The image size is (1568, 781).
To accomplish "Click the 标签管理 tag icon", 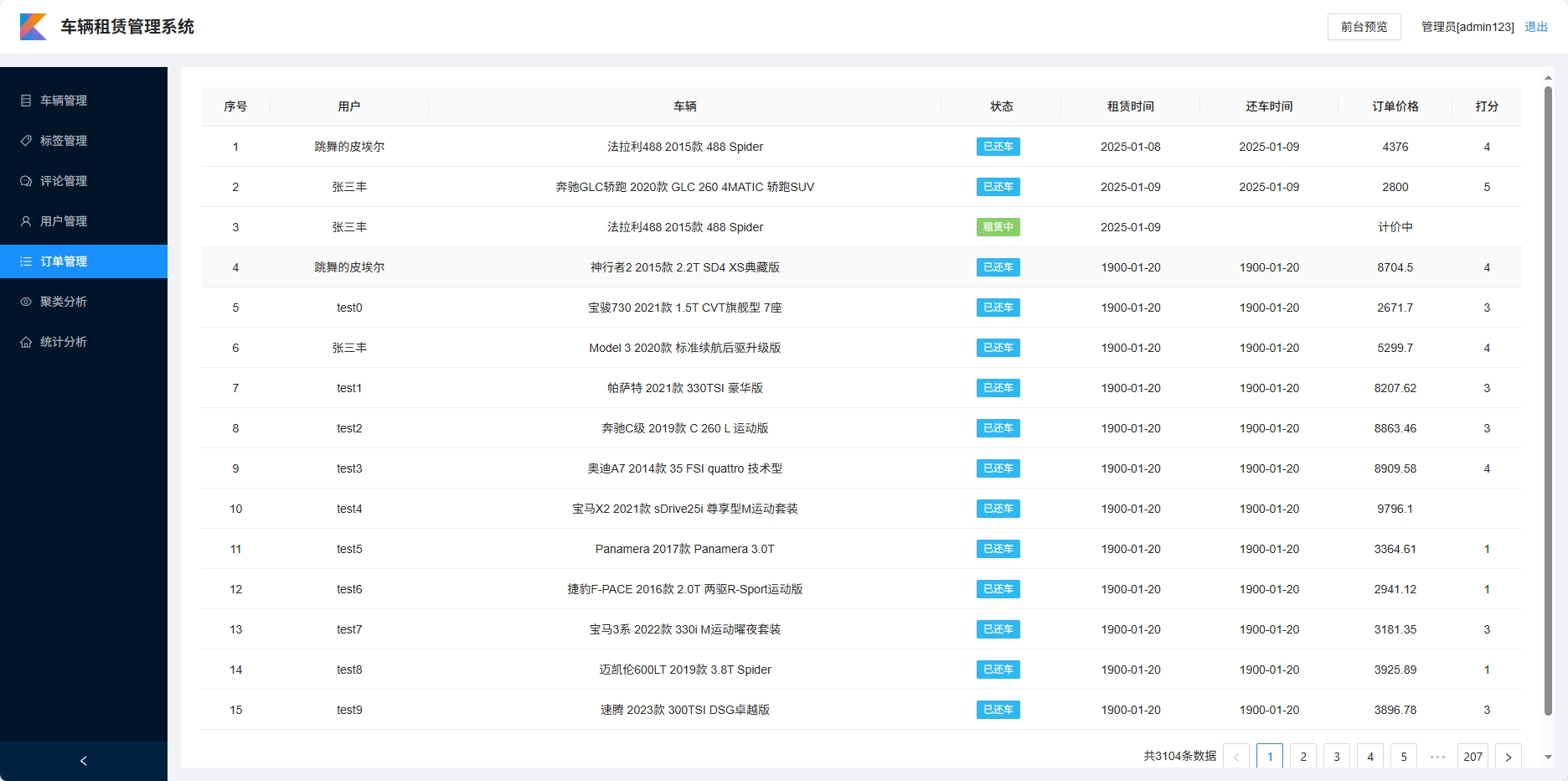I will (x=26, y=141).
